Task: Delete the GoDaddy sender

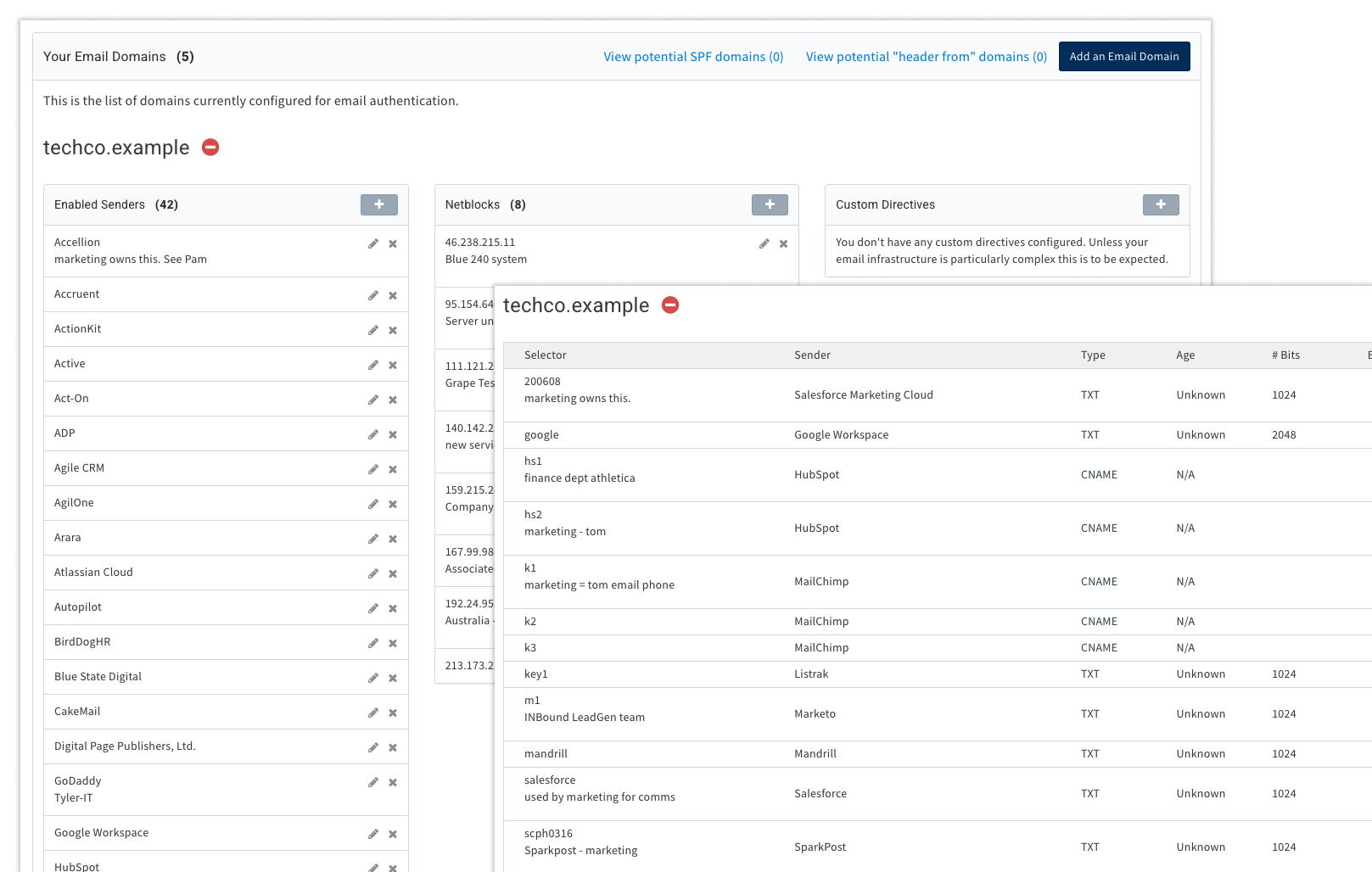Action: 393,782
